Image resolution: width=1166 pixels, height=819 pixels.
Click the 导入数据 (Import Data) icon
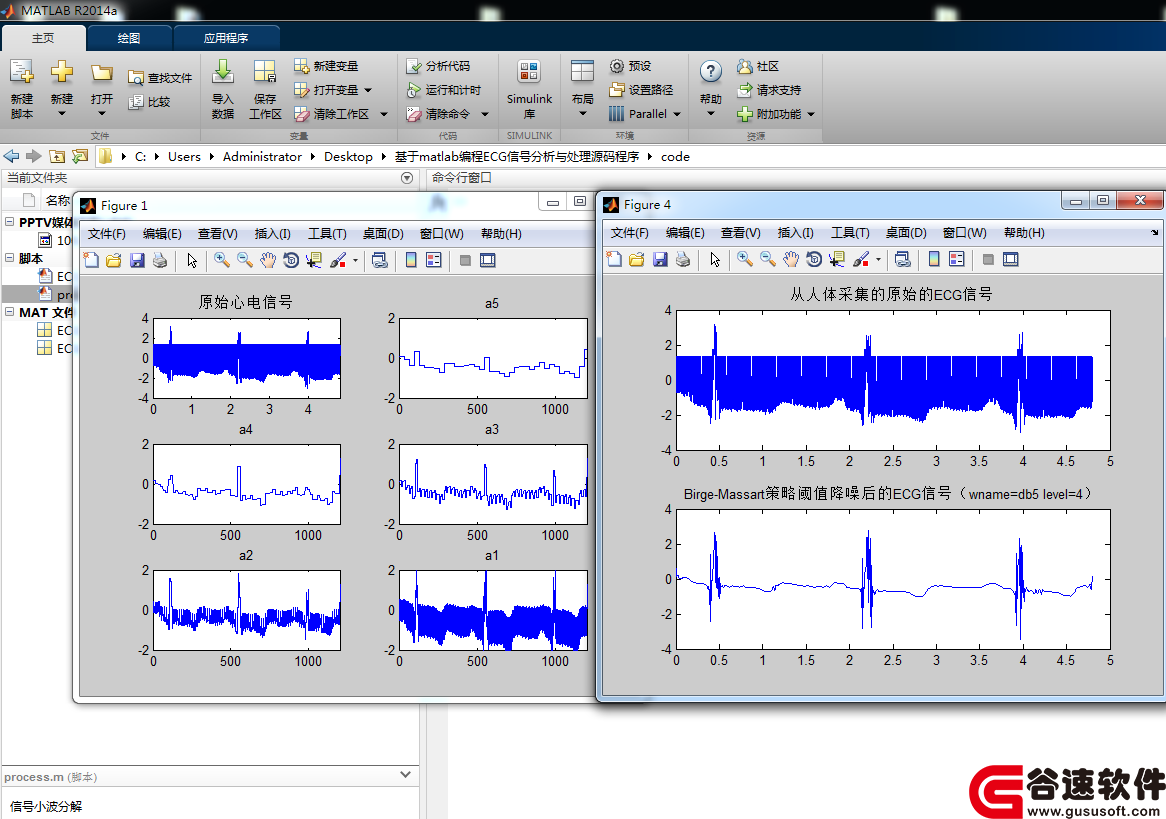[x=222, y=72]
